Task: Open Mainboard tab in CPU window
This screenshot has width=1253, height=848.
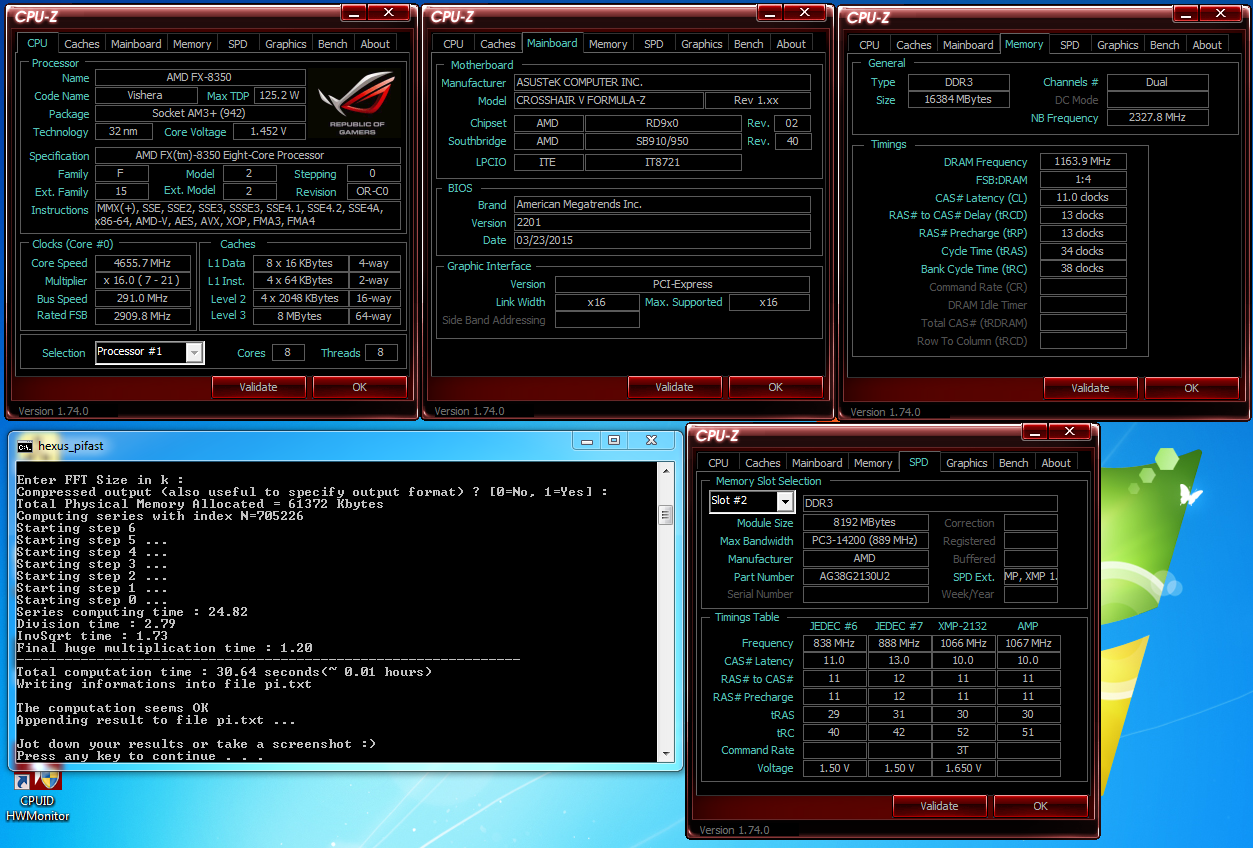Action: [136, 44]
